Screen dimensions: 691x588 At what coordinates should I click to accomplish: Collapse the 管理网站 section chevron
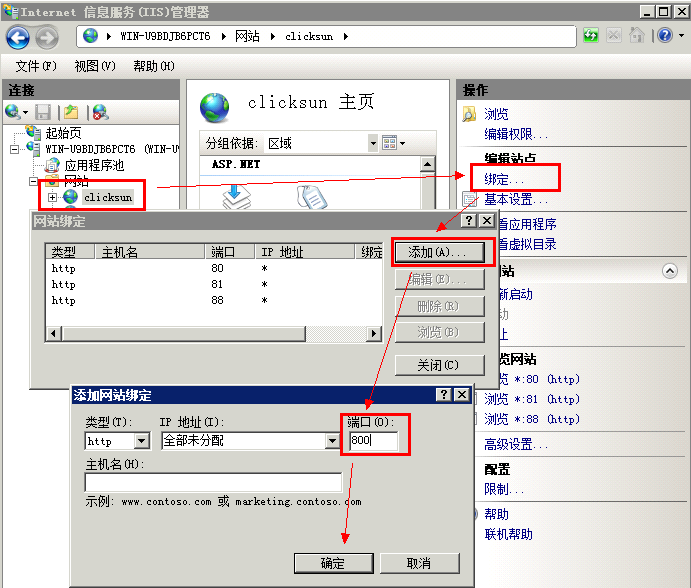tap(670, 271)
